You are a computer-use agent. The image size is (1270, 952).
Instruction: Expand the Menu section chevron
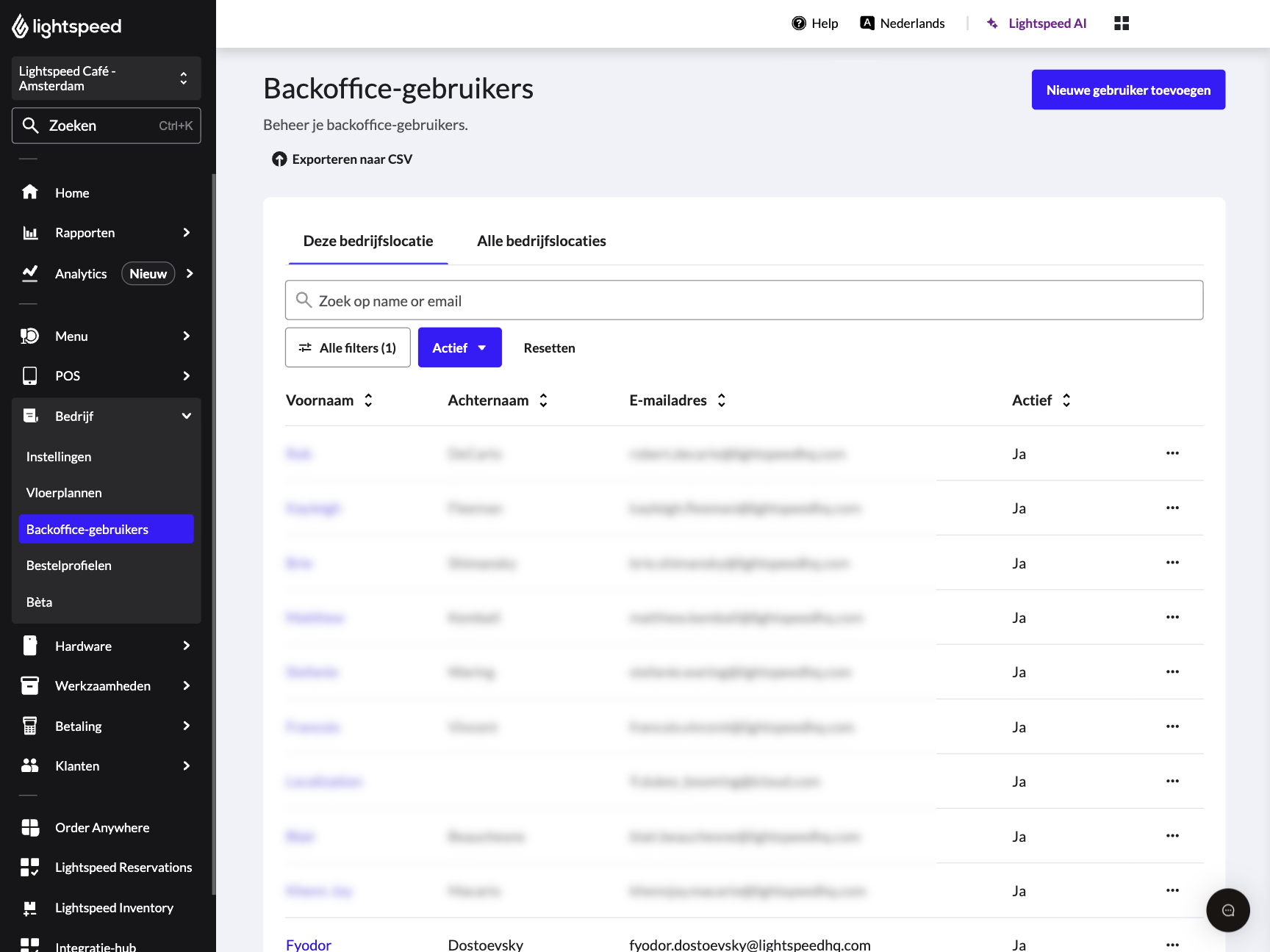point(187,336)
